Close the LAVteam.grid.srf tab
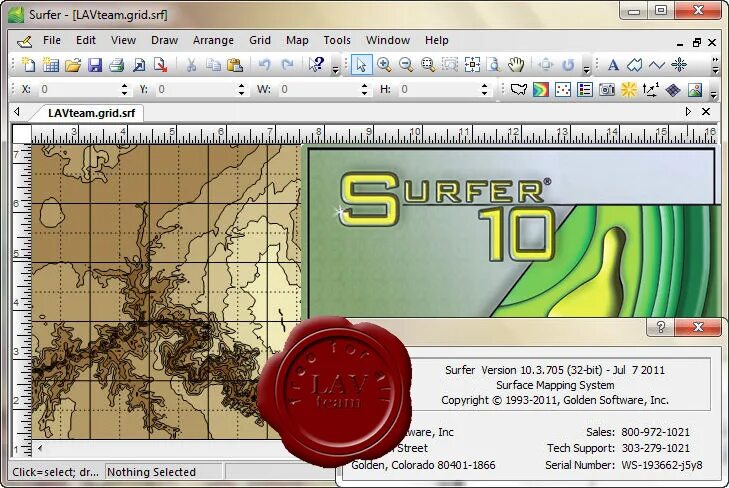The image size is (729, 488). 706,112
